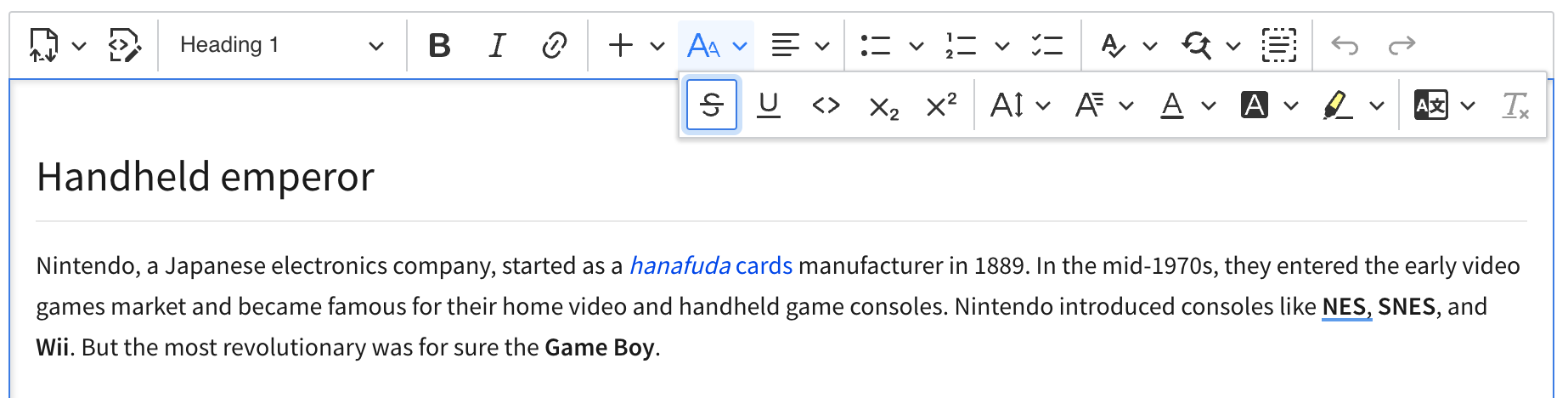Open the text alignment dropdown arrow
Image resolution: width=1568 pixels, height=398 pixels.
[x=822, y=46]
